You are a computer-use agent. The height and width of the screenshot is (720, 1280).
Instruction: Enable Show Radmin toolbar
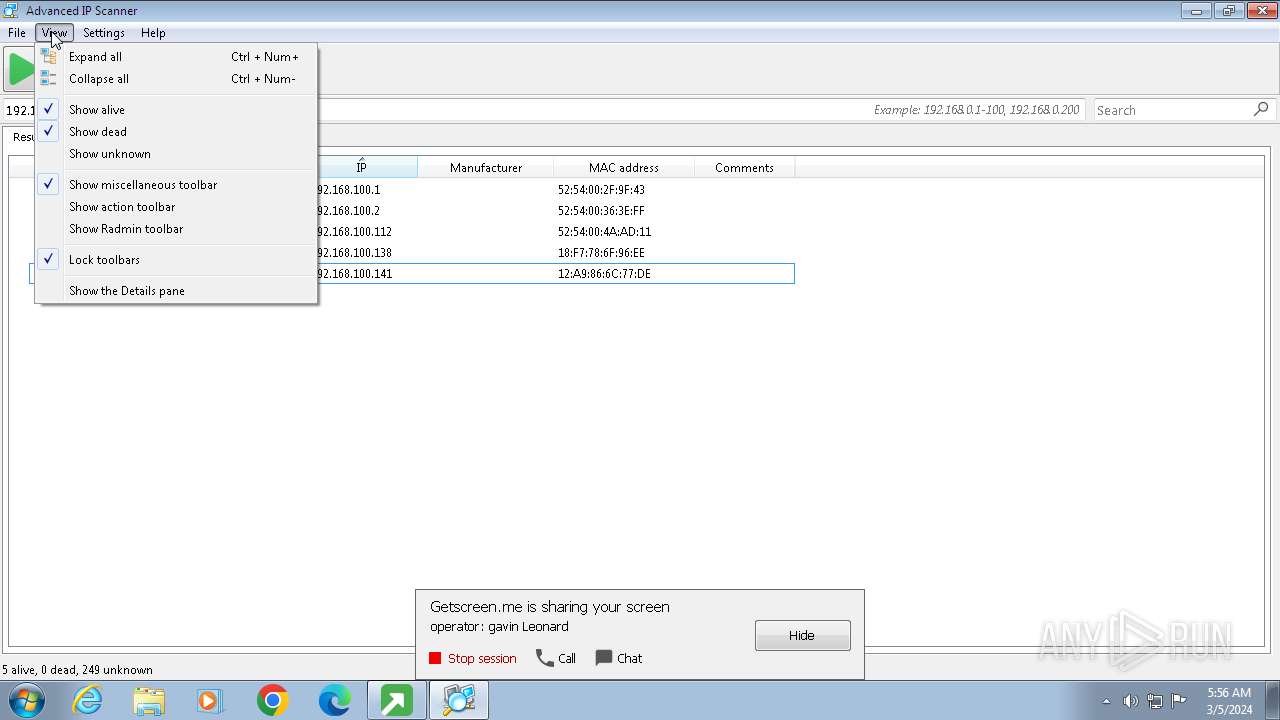pyautogui.click(x=176, y=229)
